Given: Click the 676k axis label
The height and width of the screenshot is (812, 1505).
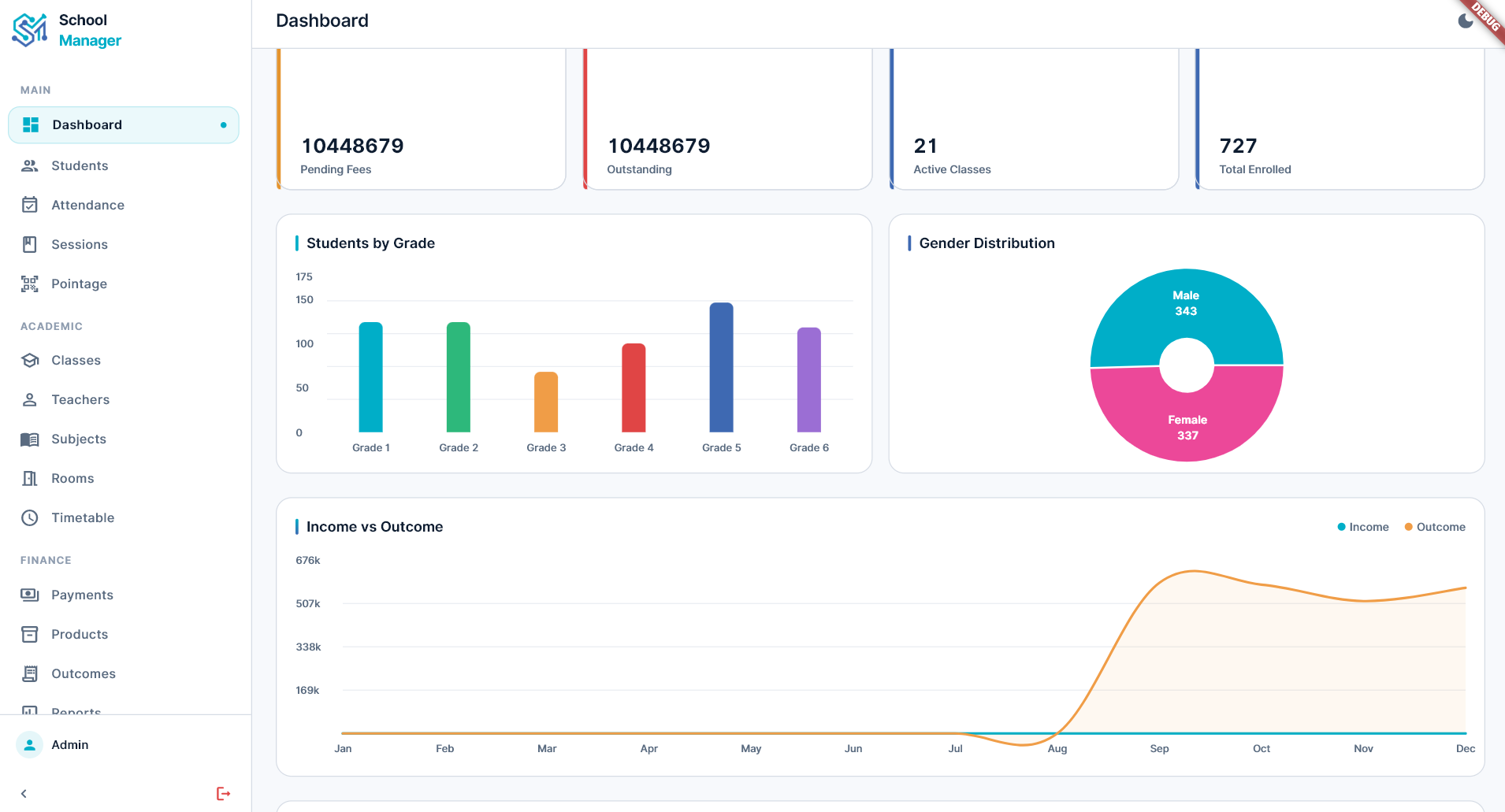Looking at the screenshot, I should click(x=308, y=561).
